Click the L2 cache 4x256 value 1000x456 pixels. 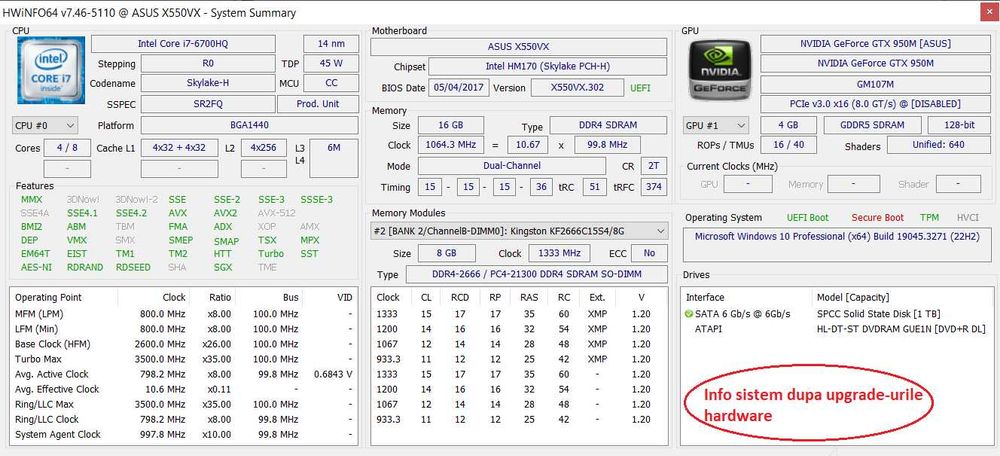(x=263, y=148)
